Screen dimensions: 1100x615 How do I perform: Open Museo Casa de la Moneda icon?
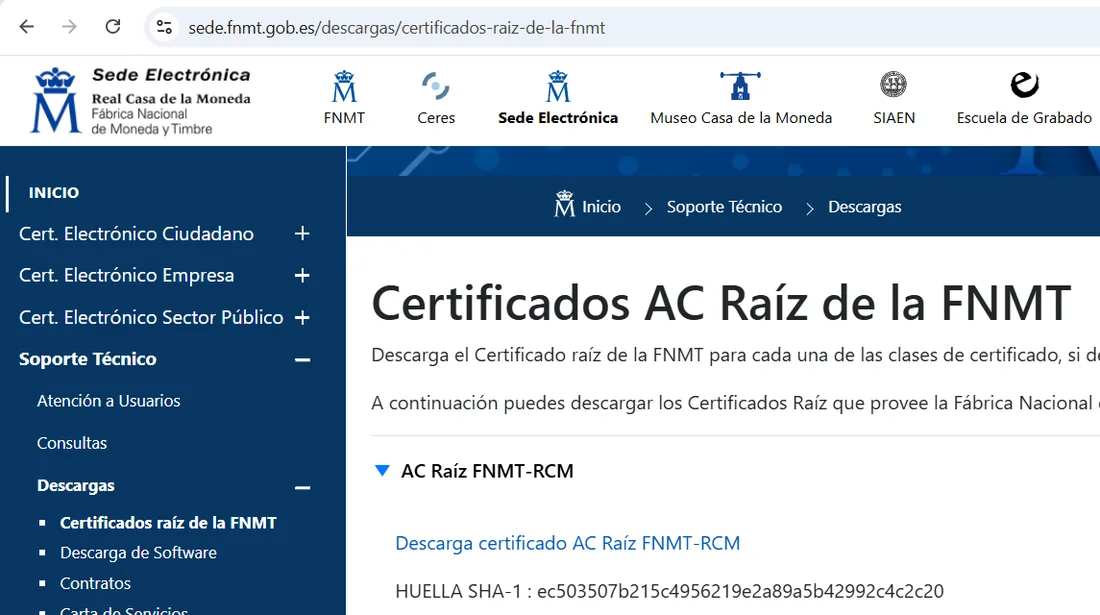[740, 86]
